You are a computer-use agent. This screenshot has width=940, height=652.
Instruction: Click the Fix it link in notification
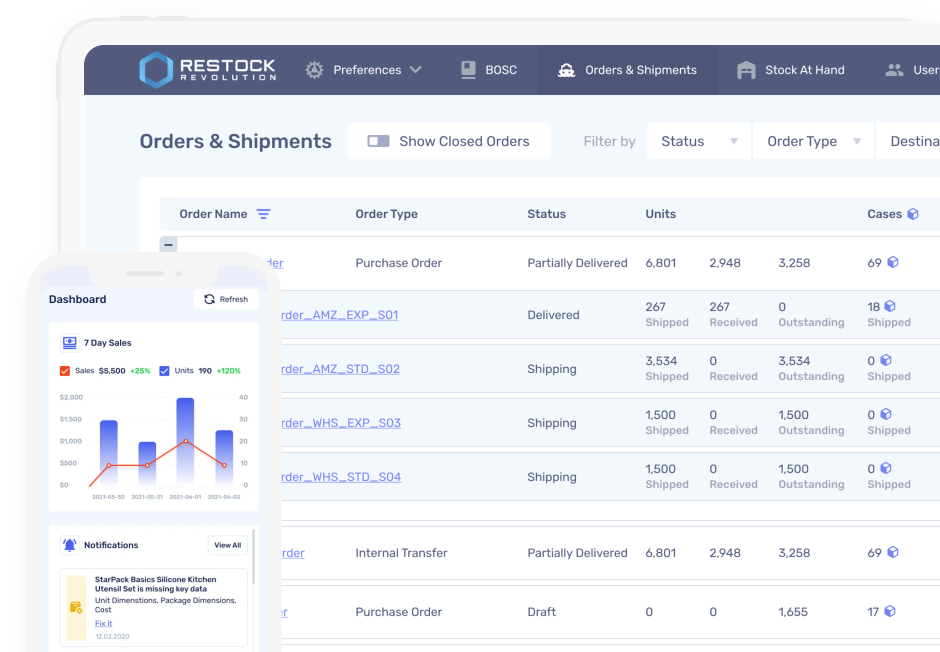click(x=103, y=623)
